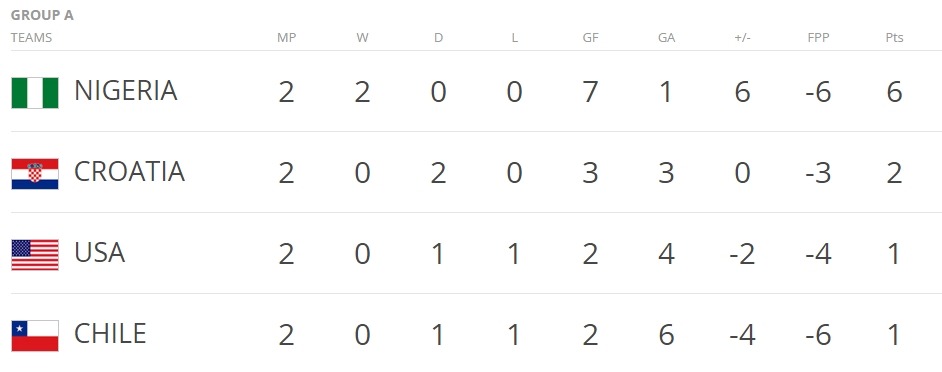Image resolution: width=942 pixels, height=372 pixels.
Task: Click the Croatia flag icon
Action: (x=35, y=174)
